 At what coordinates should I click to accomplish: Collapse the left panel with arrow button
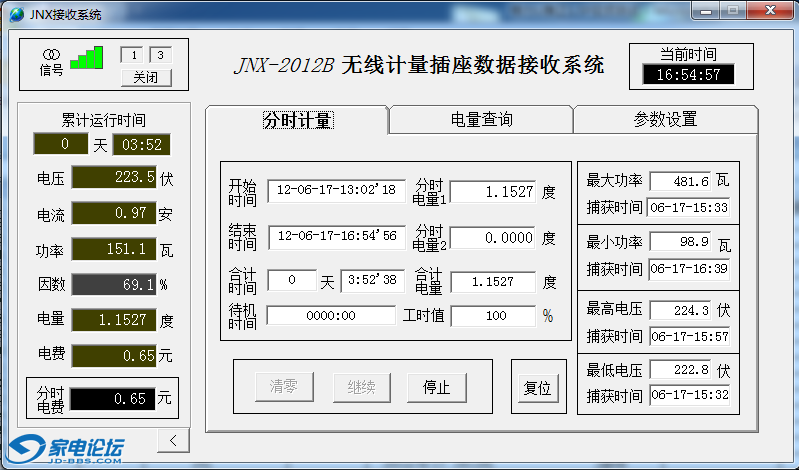pos(174,440)
